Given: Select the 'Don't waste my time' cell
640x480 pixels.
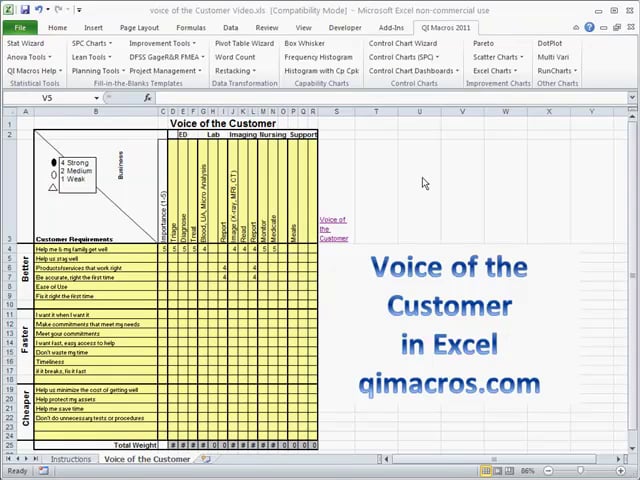Looking at the screenshot, I should click(x=96, y=352).
